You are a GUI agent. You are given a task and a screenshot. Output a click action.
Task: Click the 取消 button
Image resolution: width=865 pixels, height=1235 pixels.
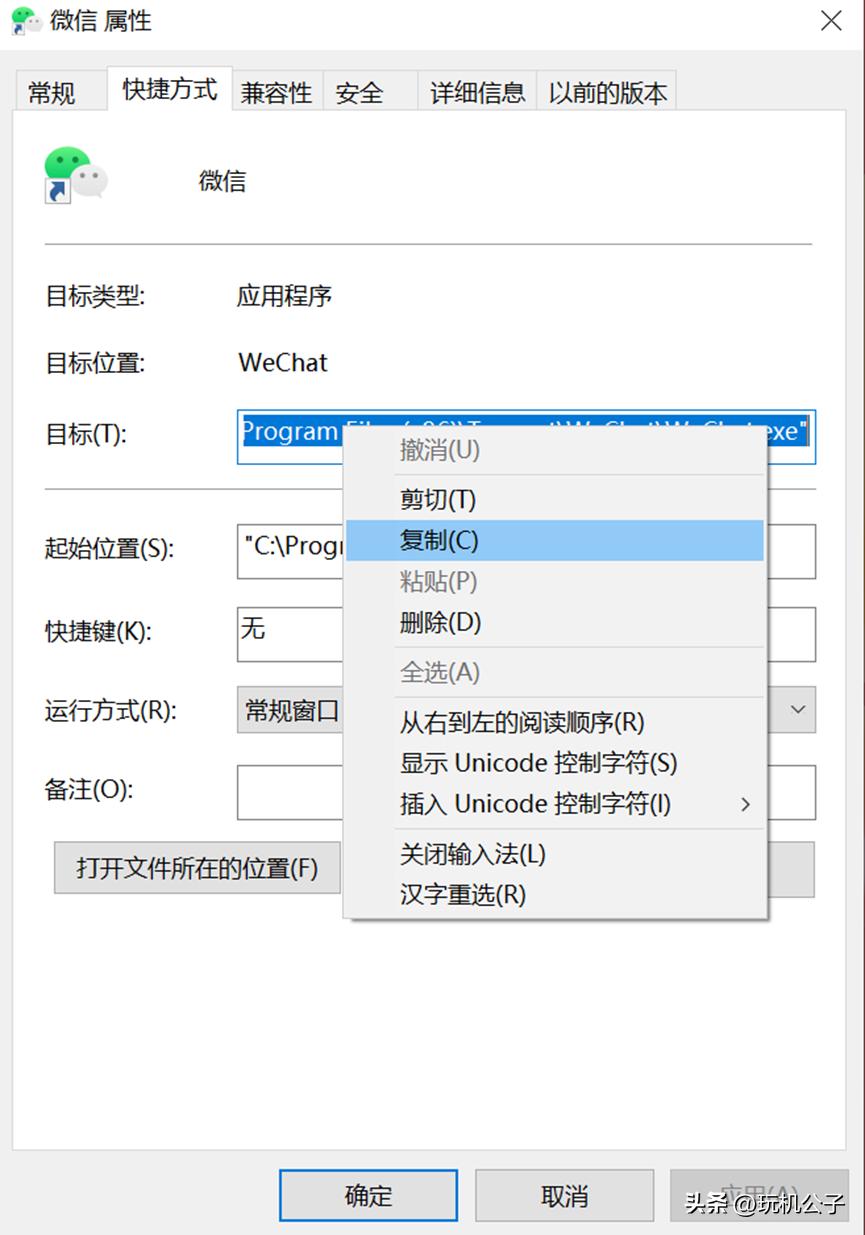tap(564, 1194)
